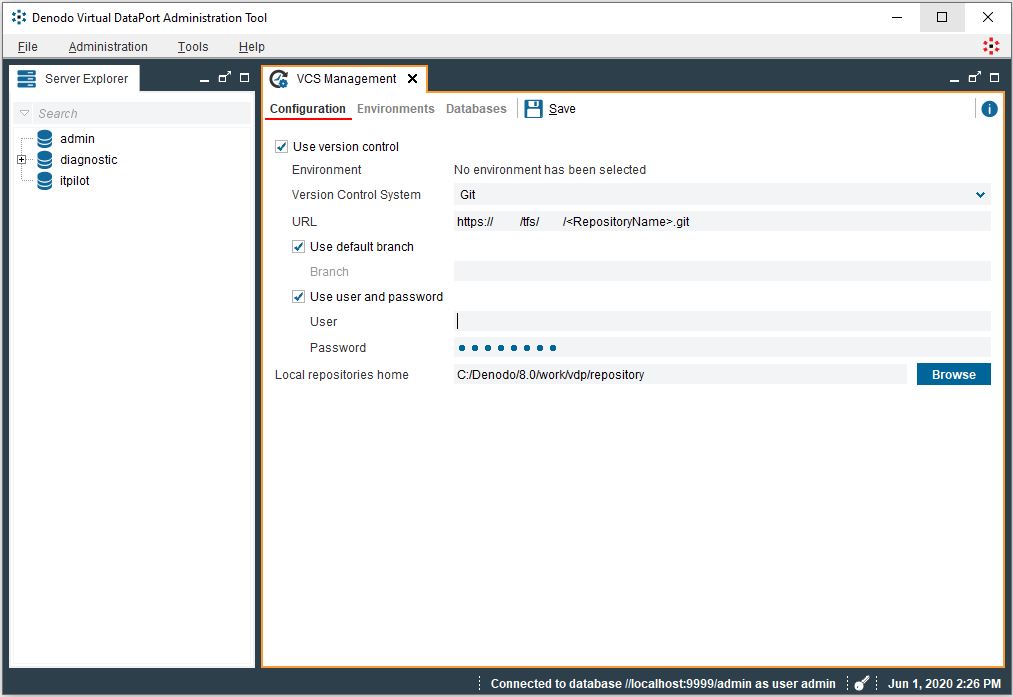The image size is (1013, 697).
Task: Open the search filter triangle icon
Action: 25,113
